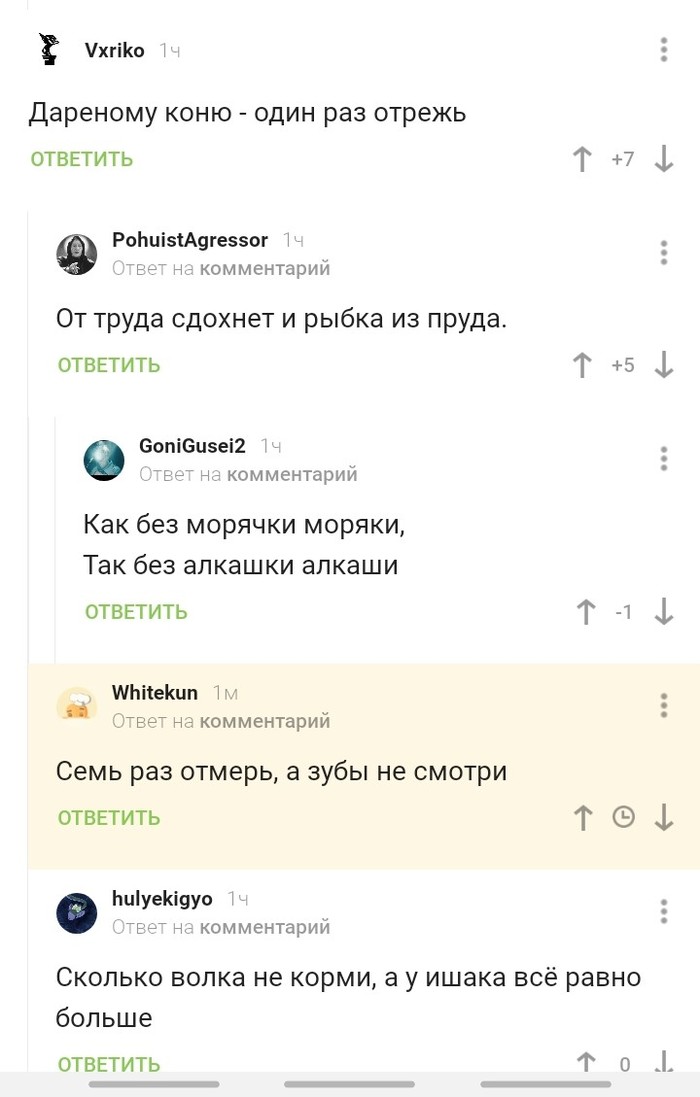Image resolution: width=700 pixels, height=1097 pixels.
Task: Click hulyekigyo's avatar image
Action: pyautogui.click(x=77, y=913)
